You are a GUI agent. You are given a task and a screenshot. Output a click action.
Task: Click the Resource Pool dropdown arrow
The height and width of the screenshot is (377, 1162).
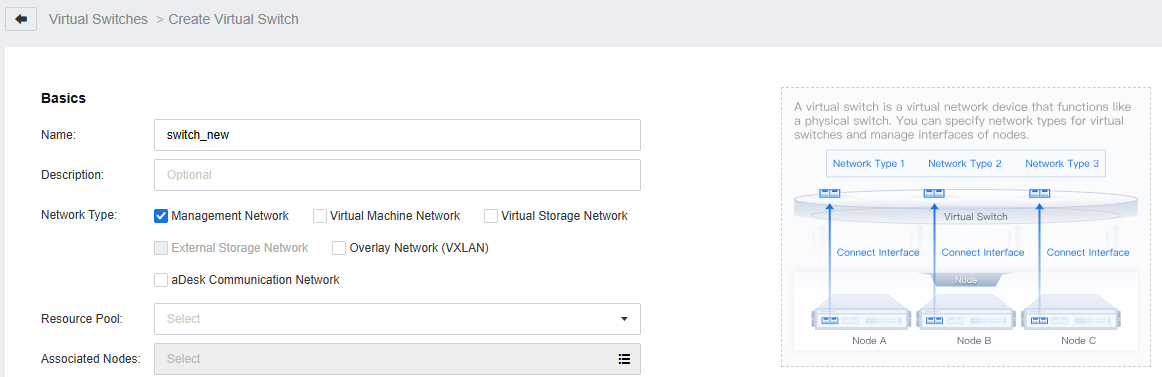tap(624, 319)
